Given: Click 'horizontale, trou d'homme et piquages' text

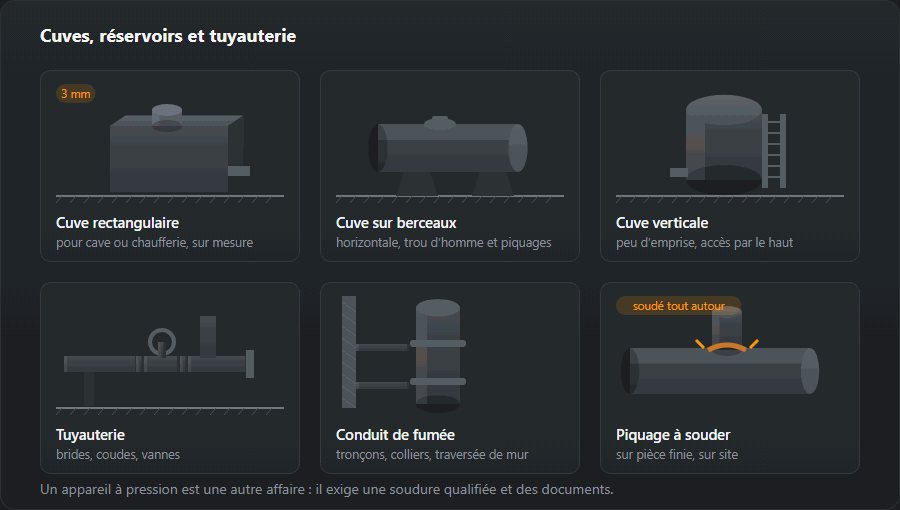Looking at the screenshot, I should click(444, 243).
